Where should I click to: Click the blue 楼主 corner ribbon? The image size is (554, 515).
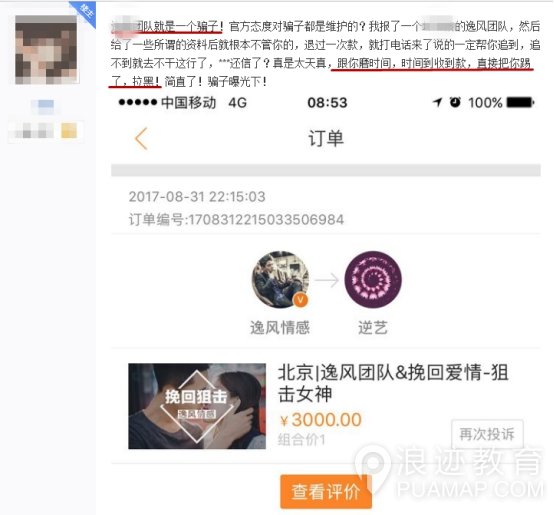85,12
